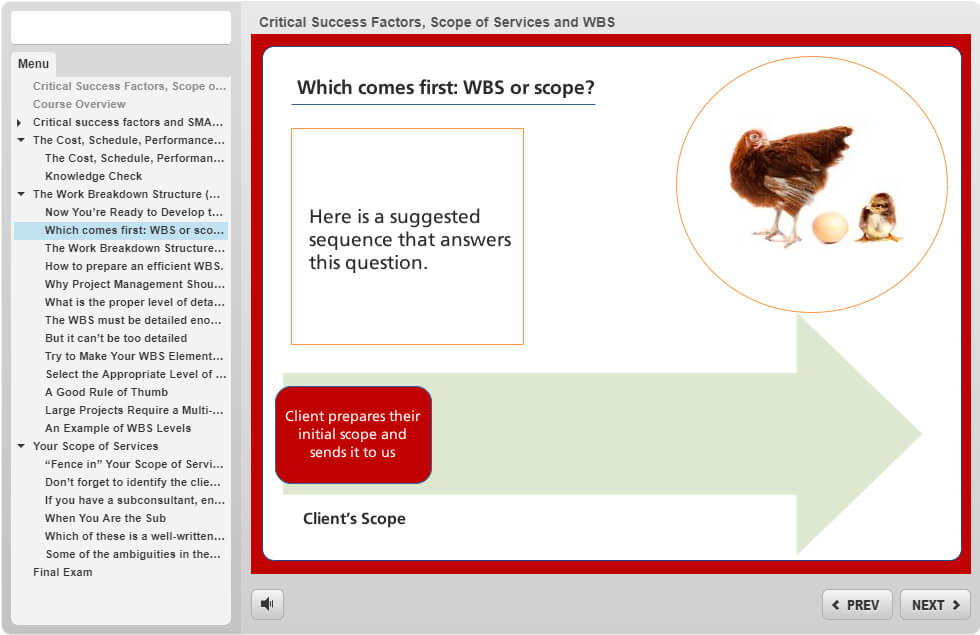Open the Course Overview menu entry
Viewport: 980px width, 635px height.
(79, 104)
